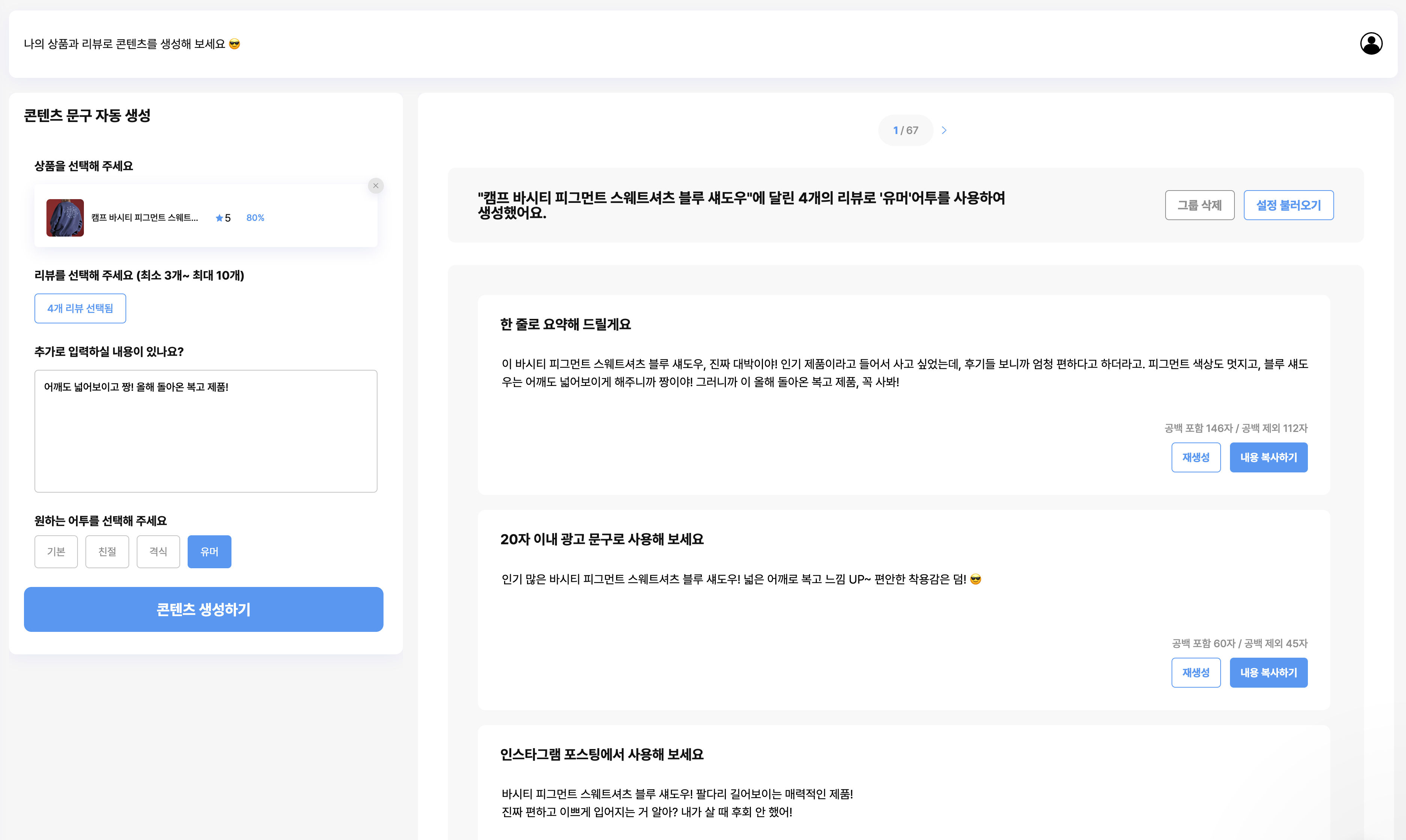Click the '80%' value on product card
The width and height of the screenshot is (1406, 840).
click(x=255, y=218)
